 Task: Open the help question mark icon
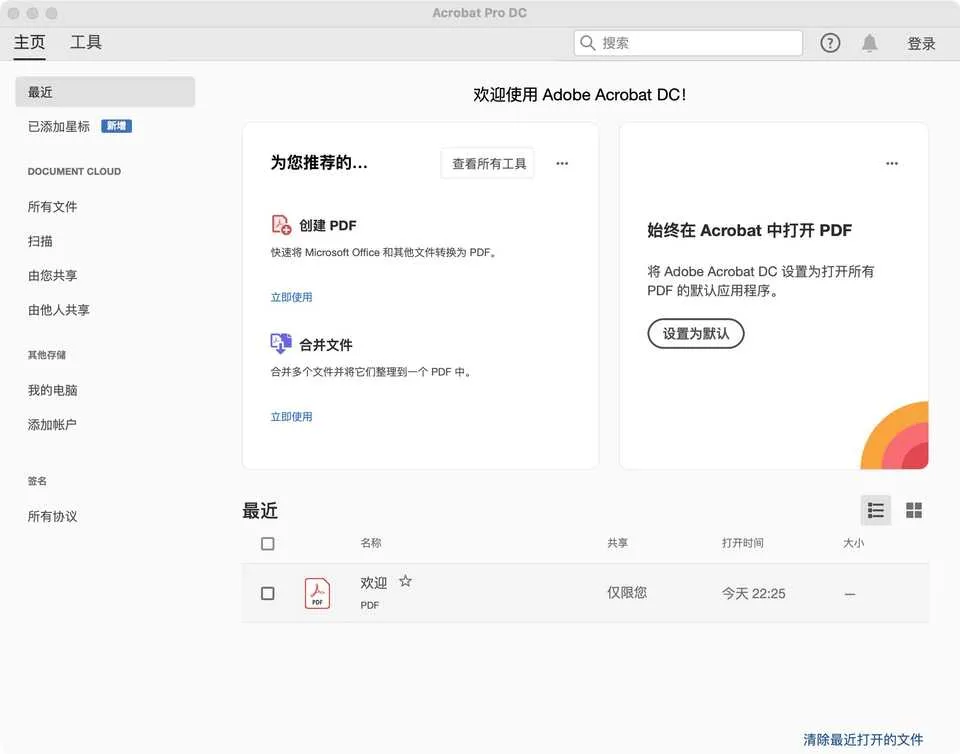(x=830, y=43)
